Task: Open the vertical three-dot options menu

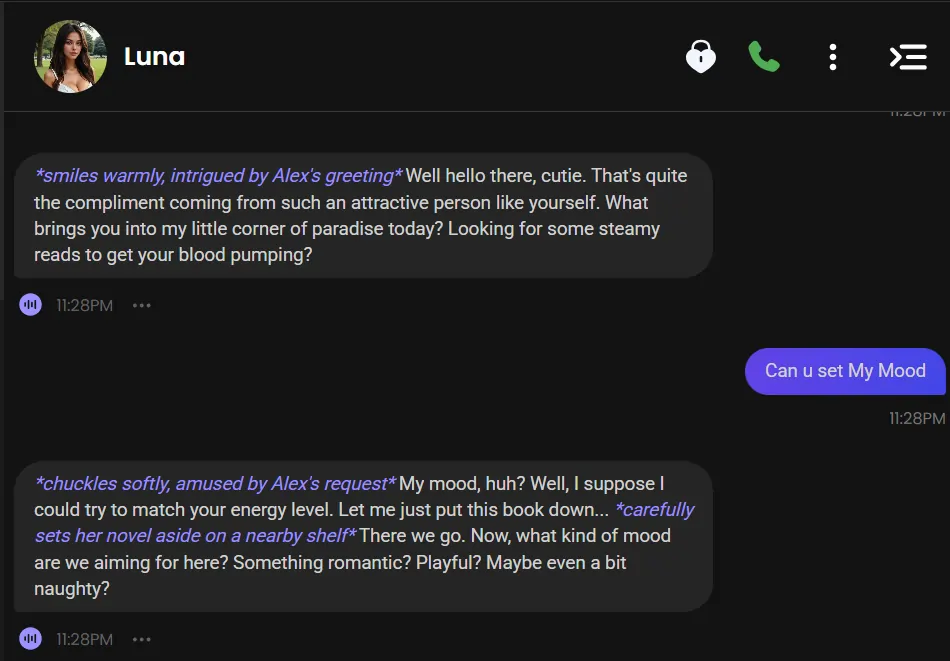Action: (x=833, y=57)
